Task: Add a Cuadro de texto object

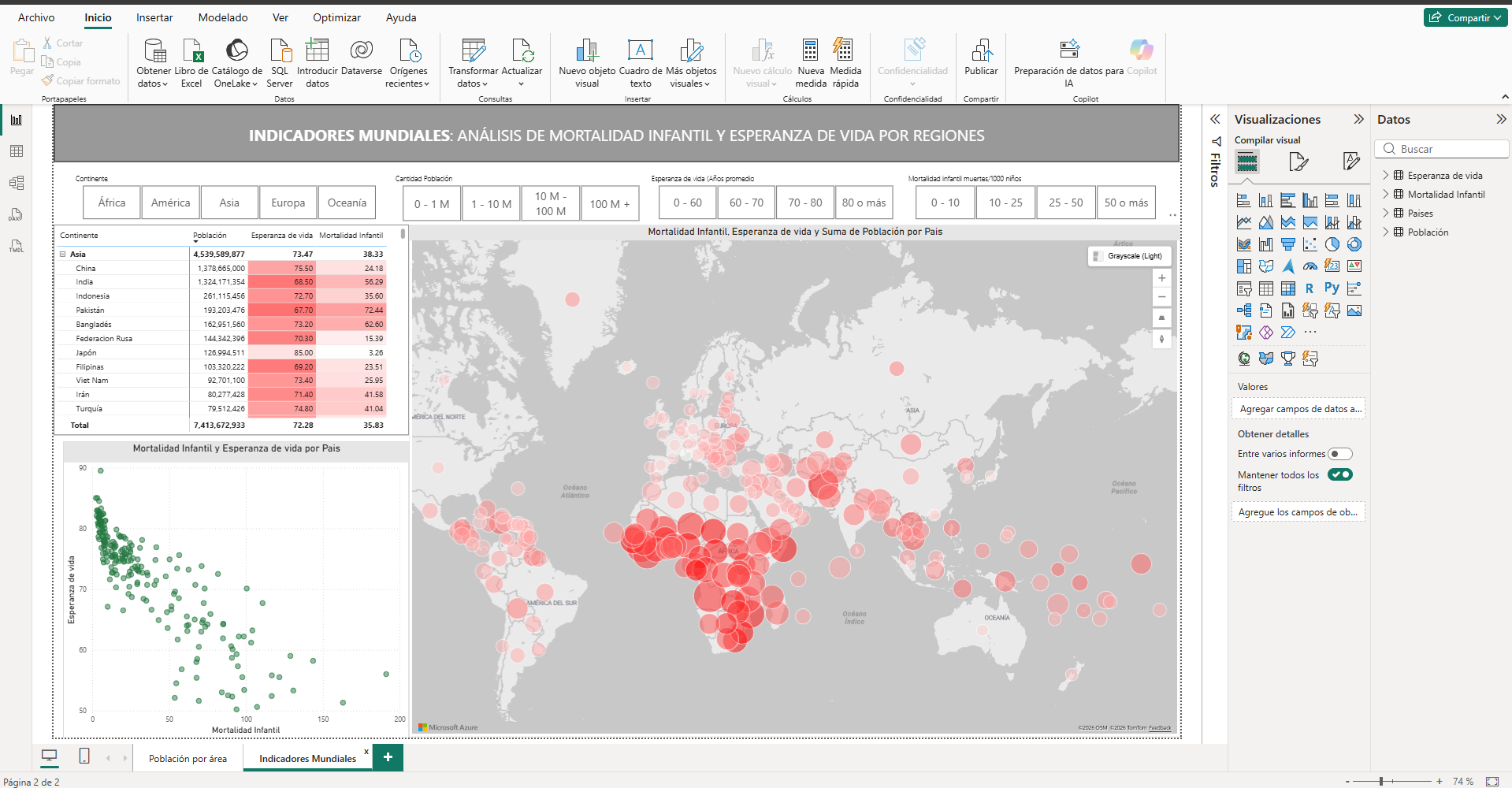Action: click(x=641, y=63)
